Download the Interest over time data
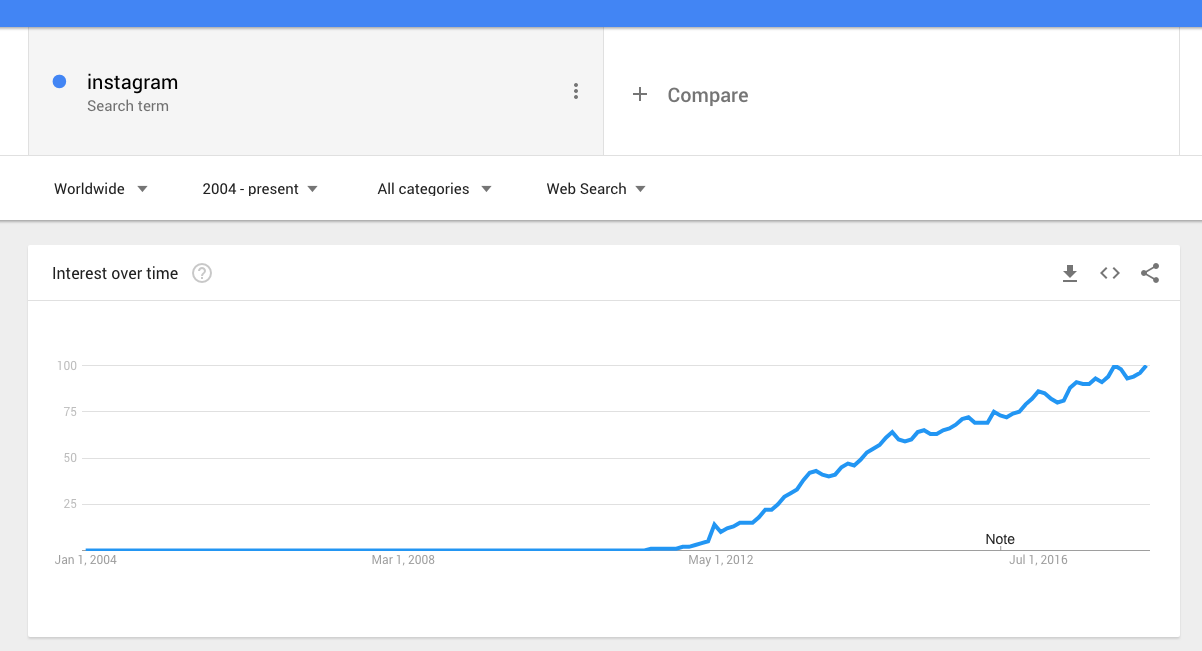Image resolution: width=1202 pixels, height=651 pixels. point(1070,273)
